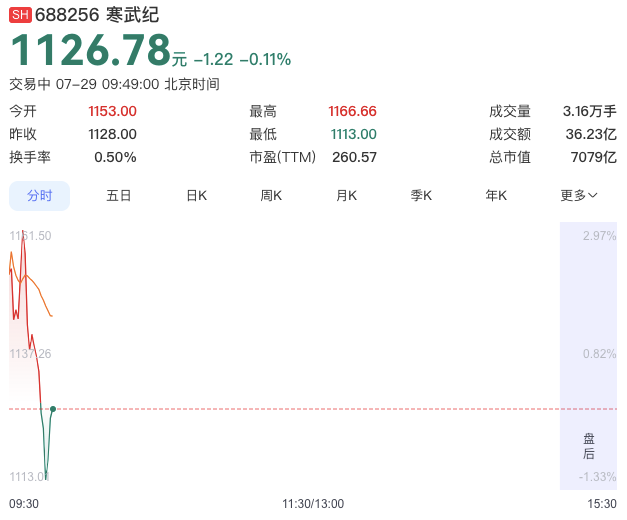Click the chevron next to 更多

(593, 196)
